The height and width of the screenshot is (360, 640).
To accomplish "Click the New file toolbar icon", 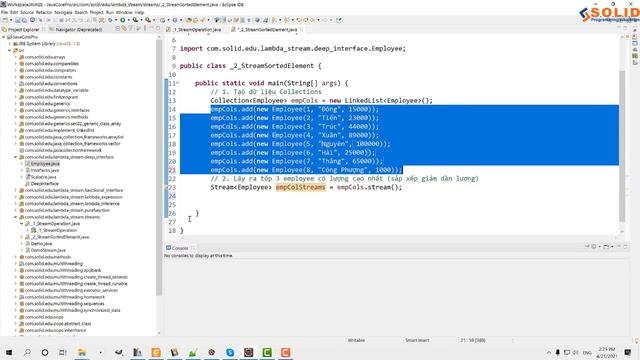I will (x=4, y=20).
